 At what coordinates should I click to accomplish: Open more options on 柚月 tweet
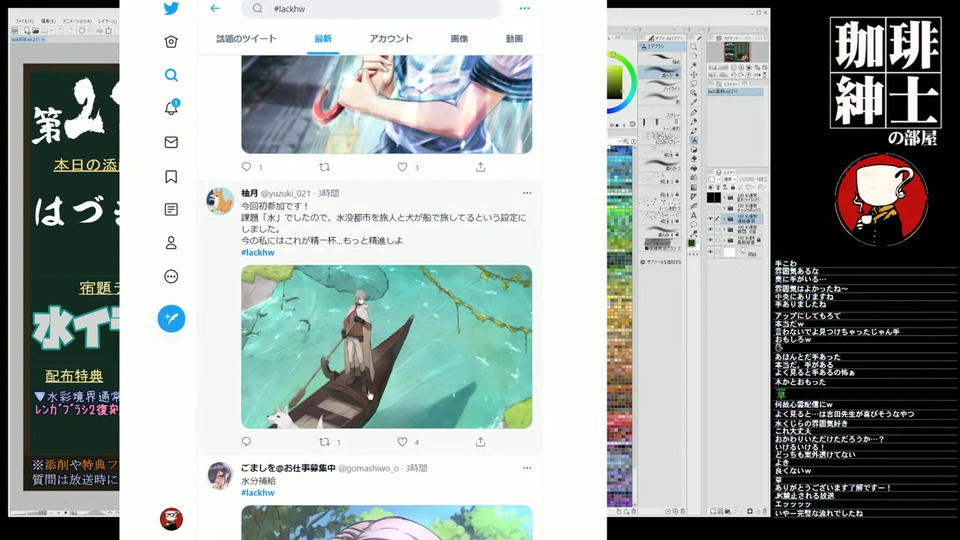coord(527,193)
